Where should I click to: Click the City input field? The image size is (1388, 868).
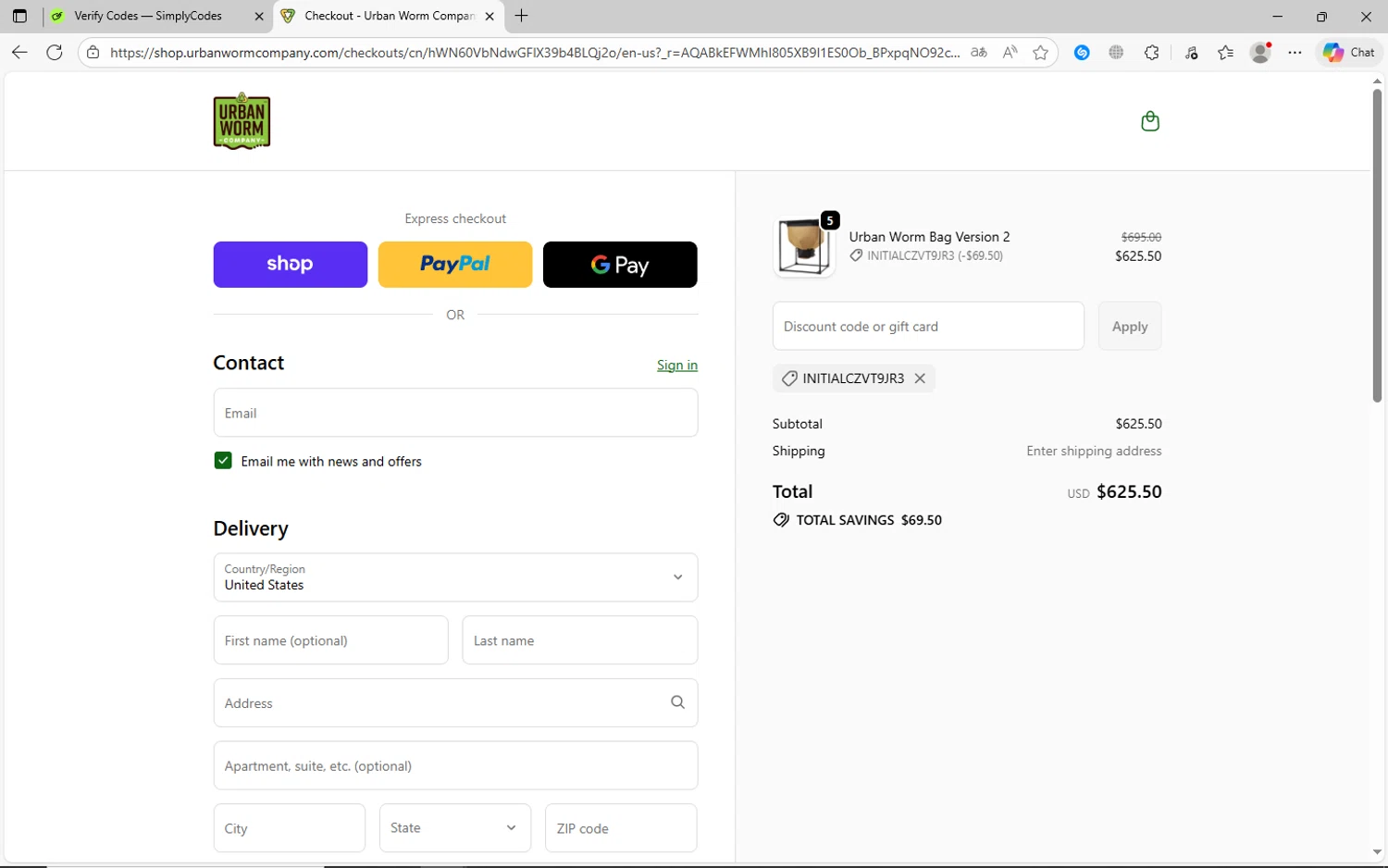tap(290, 827)
